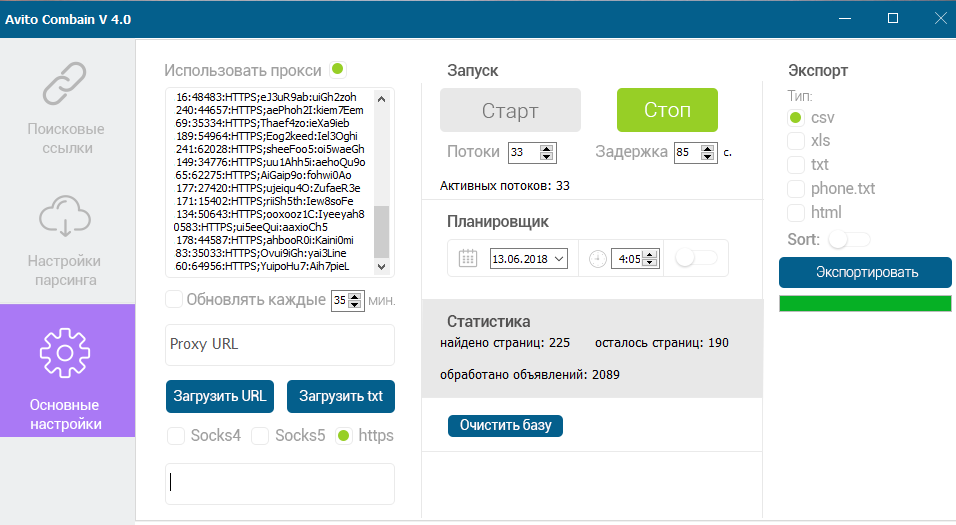Click the scheduler calendar icon

click(x=468, y=258)
